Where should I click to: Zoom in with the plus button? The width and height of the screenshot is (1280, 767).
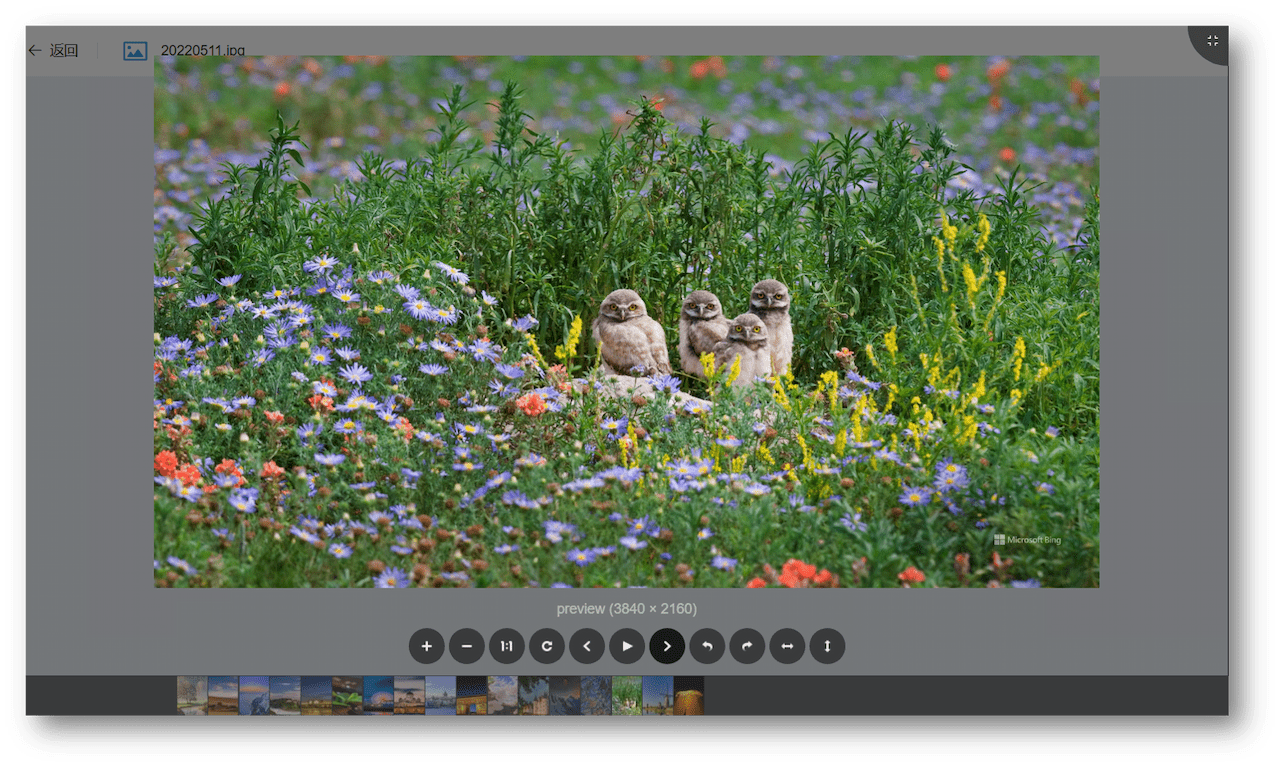pyautogui.click(x=427, y=646)
